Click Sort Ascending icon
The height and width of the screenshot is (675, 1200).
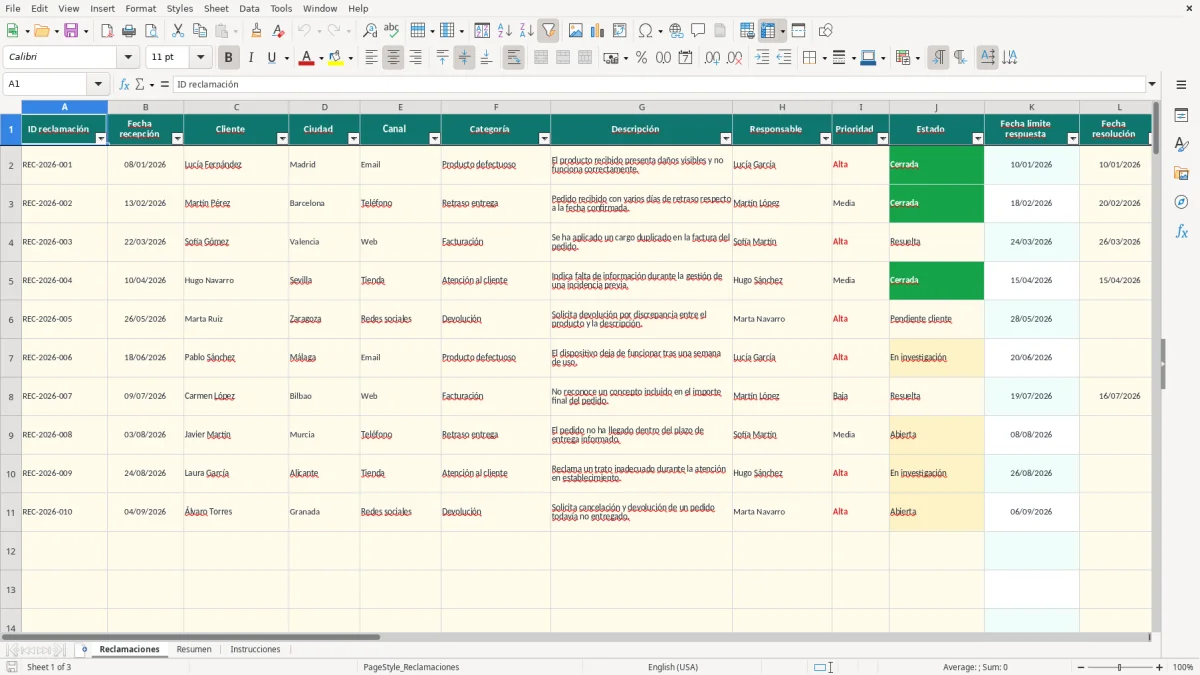click(x=504, y=31)
